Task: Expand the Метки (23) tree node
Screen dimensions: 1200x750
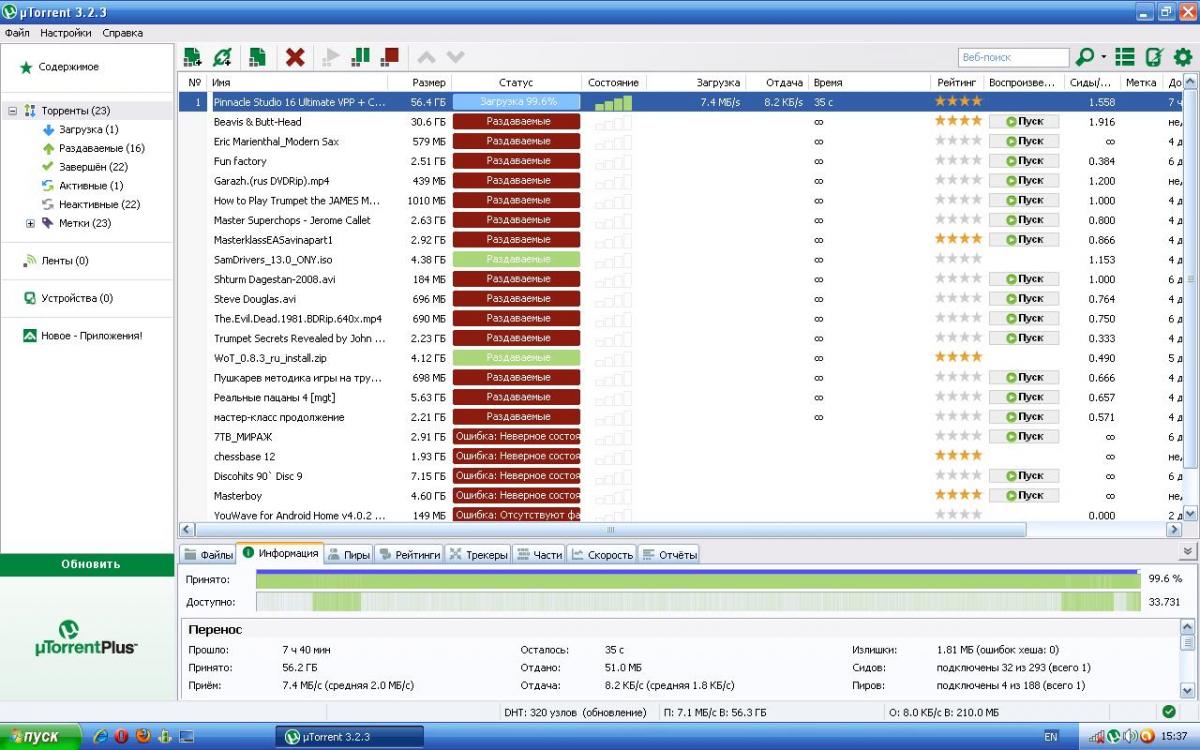Action: (30, 224)
